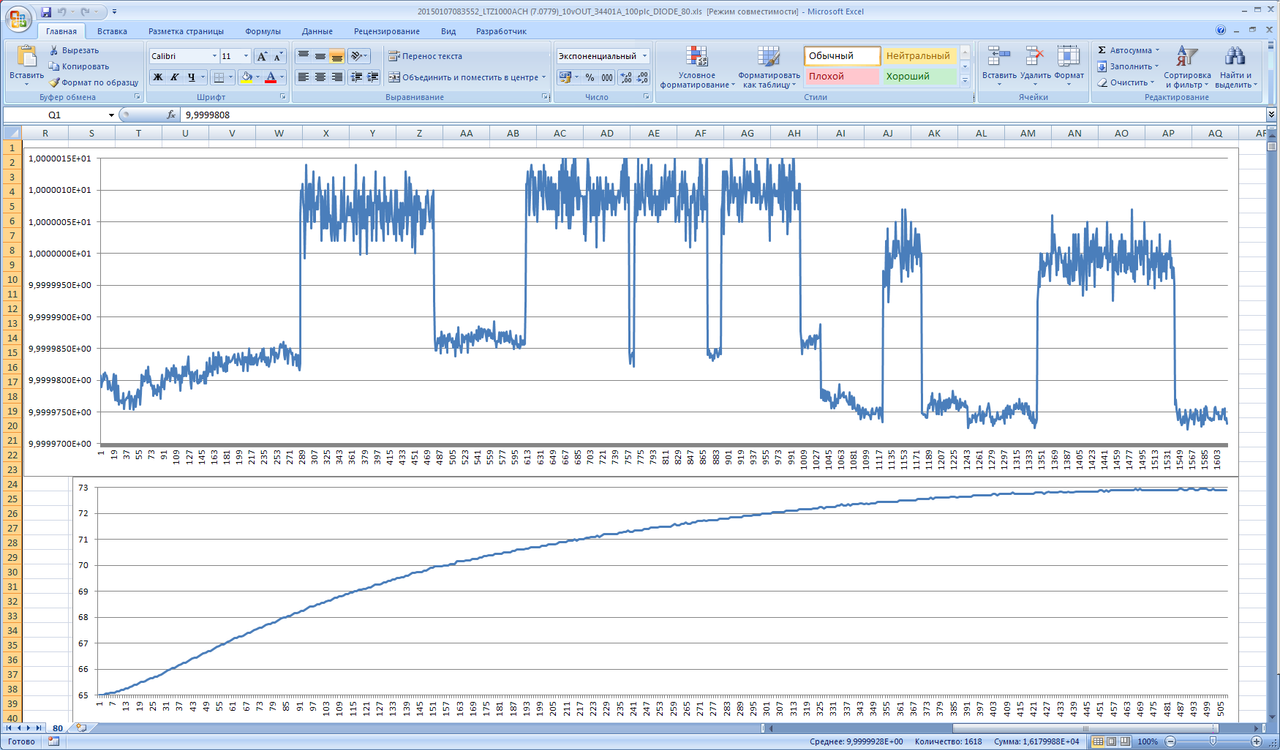
Task: Apply the Хороший cell style
Action: 919,76
